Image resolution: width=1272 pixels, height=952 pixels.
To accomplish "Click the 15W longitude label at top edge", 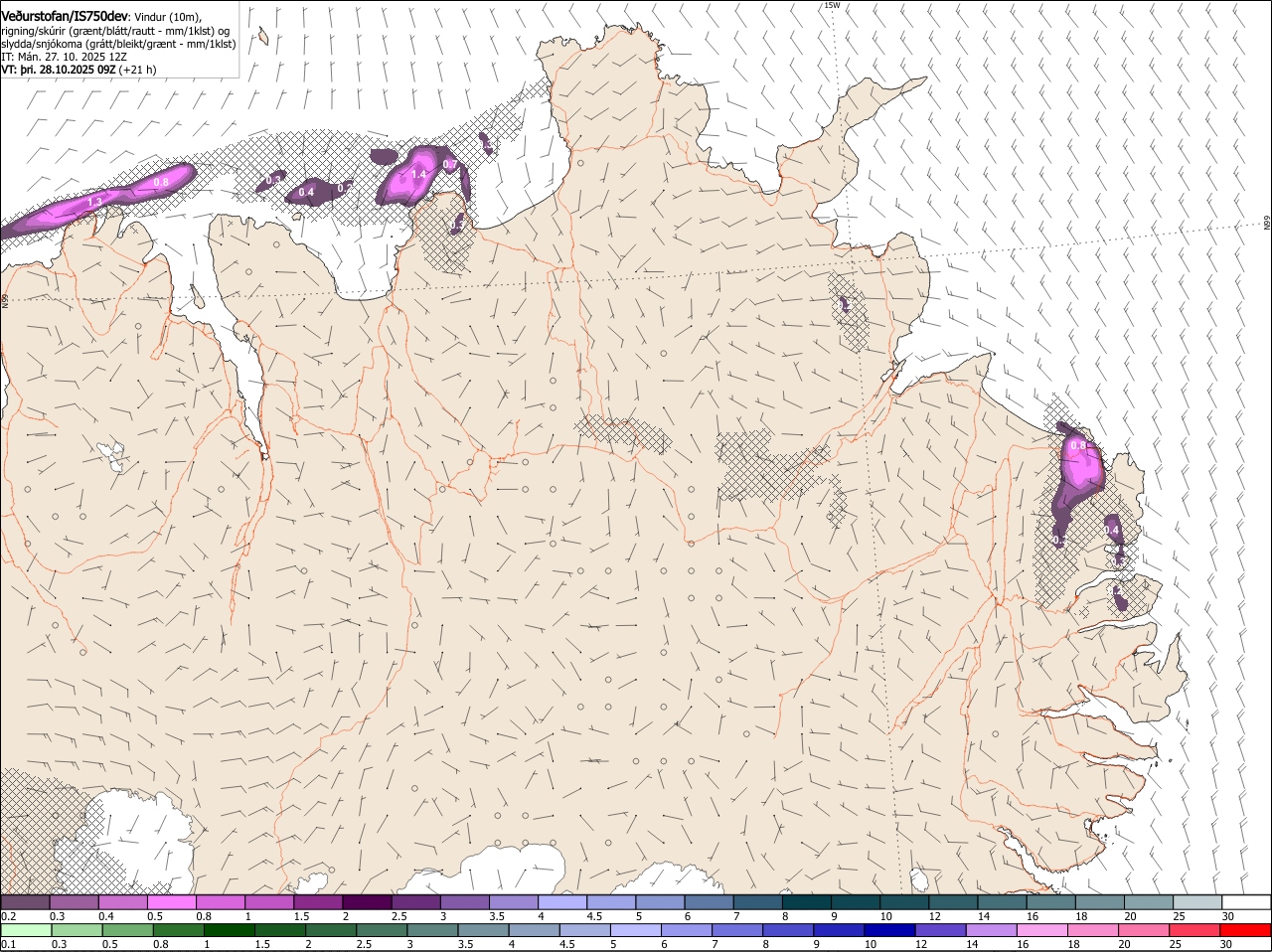I will coord(832,5).
